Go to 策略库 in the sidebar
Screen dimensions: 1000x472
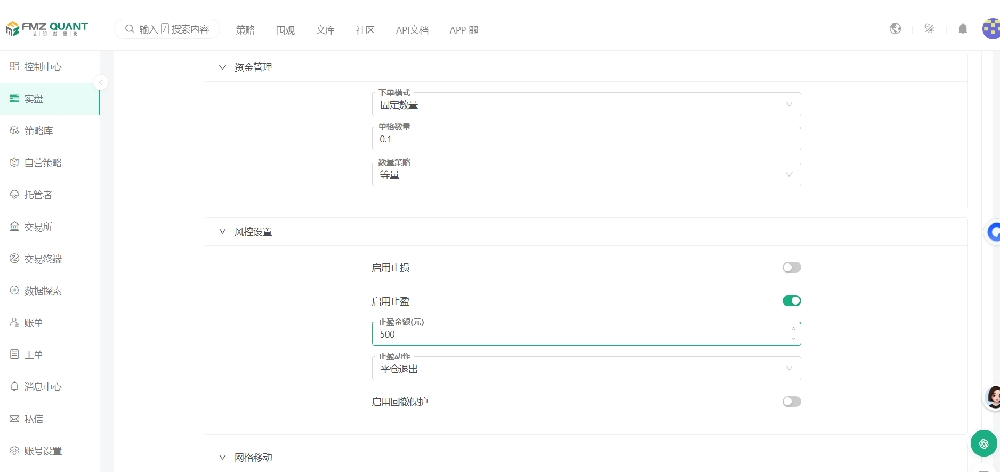point(42,131)
